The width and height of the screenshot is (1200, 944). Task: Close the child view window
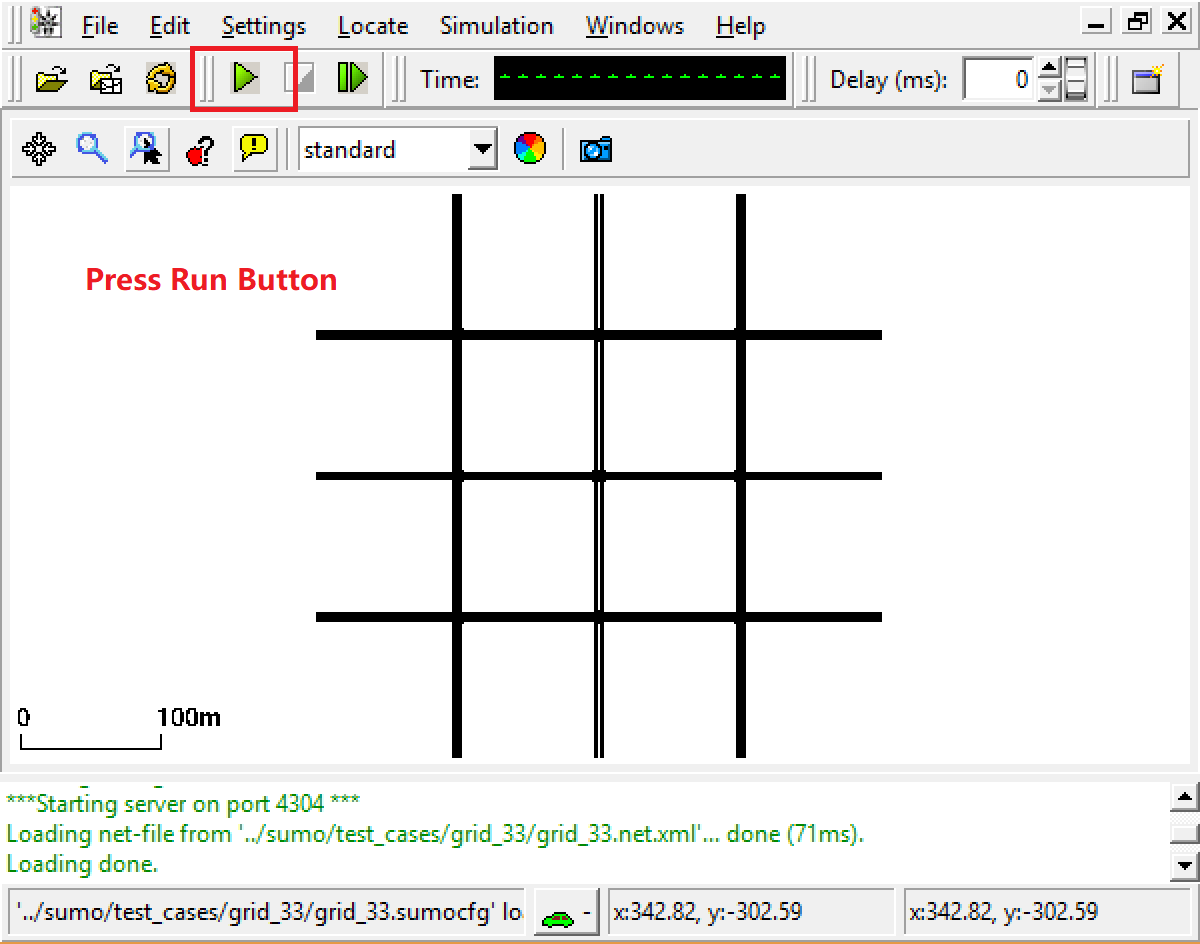(x=1176, y=22)
